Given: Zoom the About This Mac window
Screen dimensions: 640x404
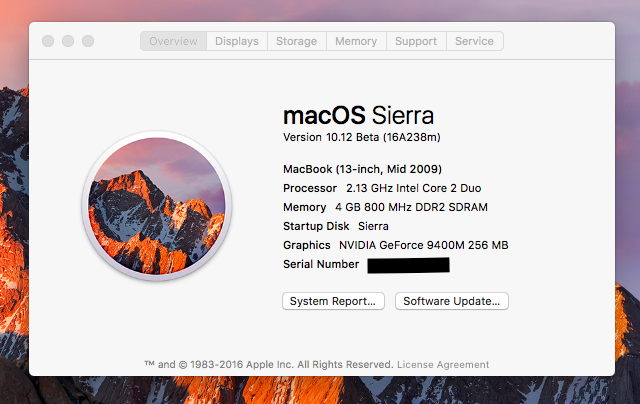Looking at the screenshot, I should click(88, 41).
